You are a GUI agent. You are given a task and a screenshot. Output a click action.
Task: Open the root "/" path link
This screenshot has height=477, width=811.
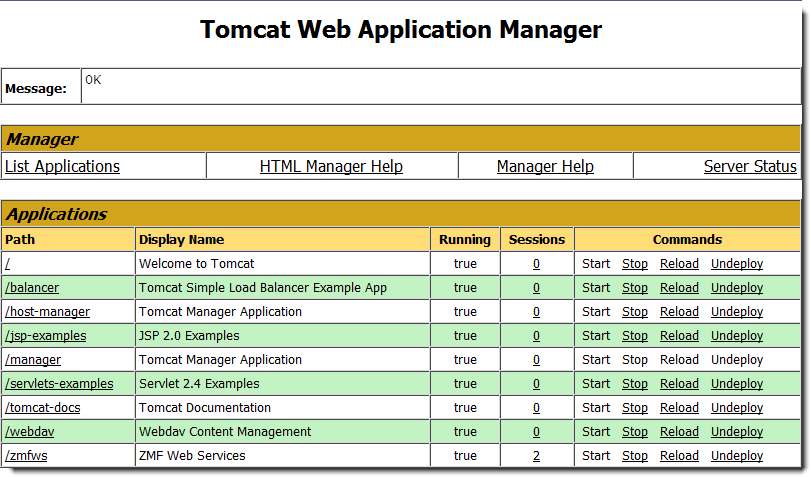click(8, 264)
